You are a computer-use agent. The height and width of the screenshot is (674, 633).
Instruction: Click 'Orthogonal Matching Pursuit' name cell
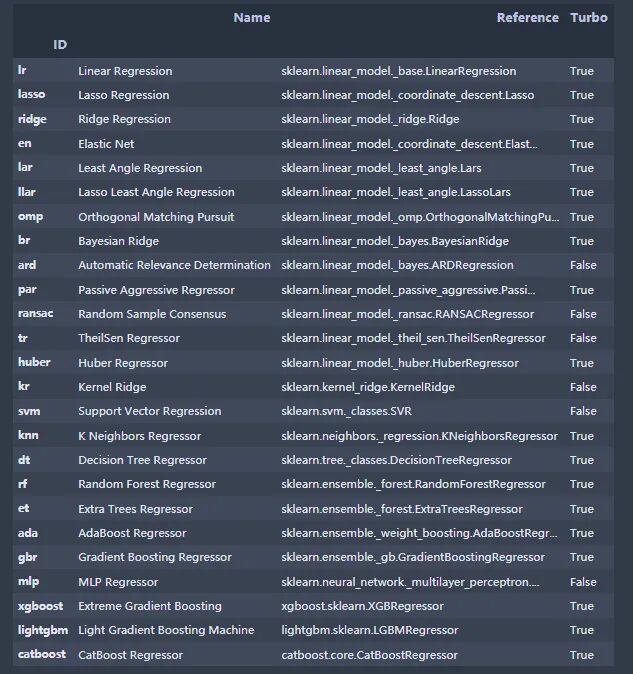click(156, 217)
